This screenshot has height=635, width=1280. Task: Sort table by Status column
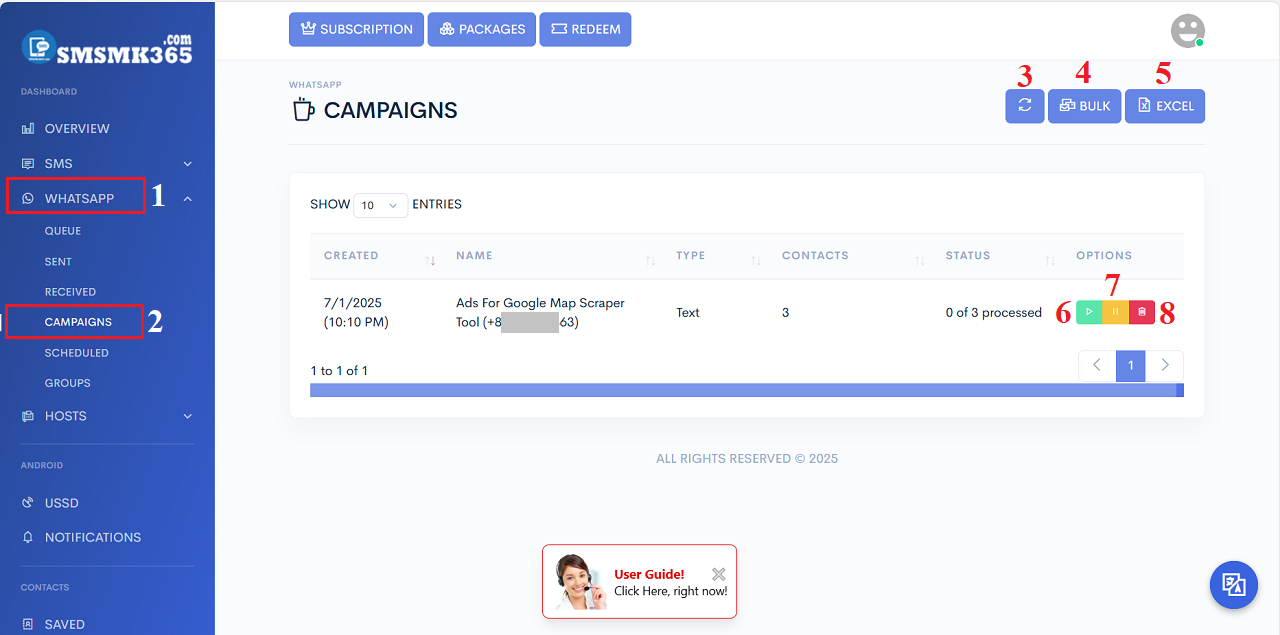997,256
